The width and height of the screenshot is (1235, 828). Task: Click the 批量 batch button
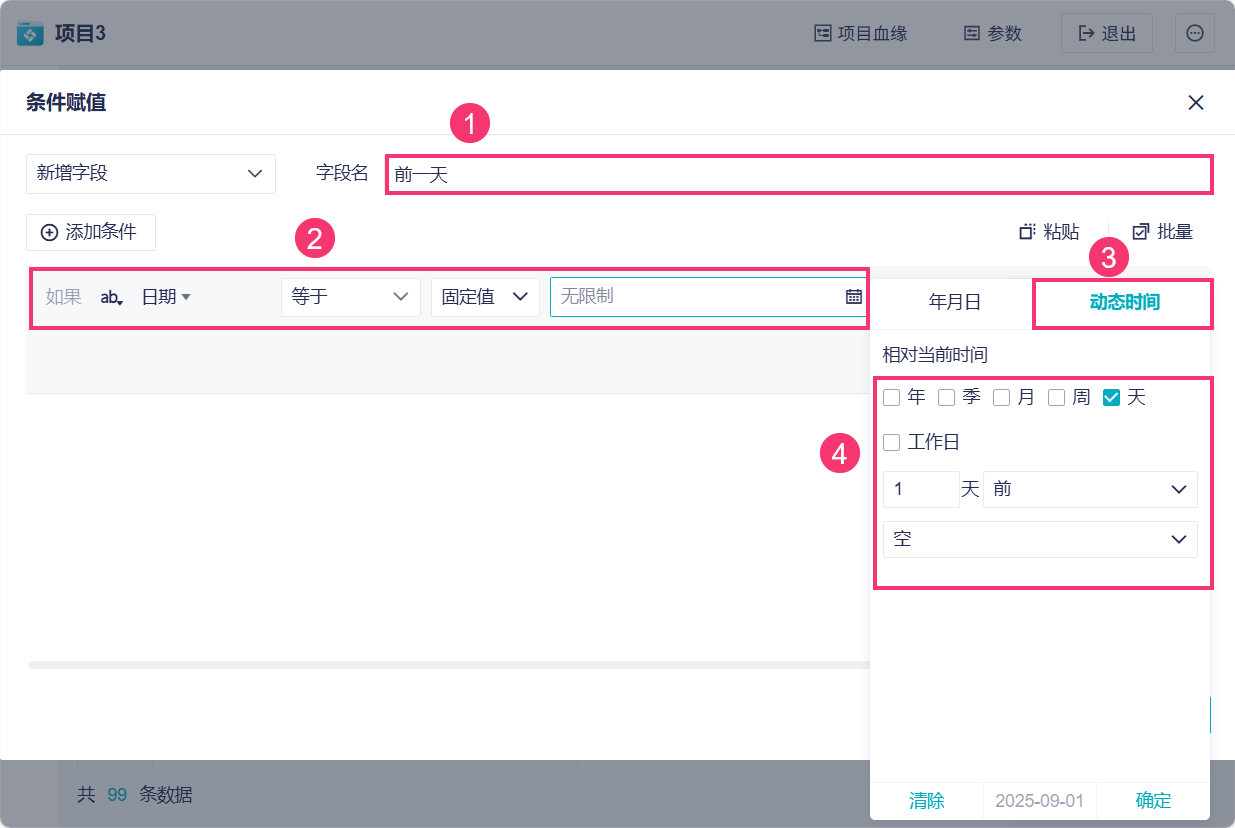[1163, 232]
